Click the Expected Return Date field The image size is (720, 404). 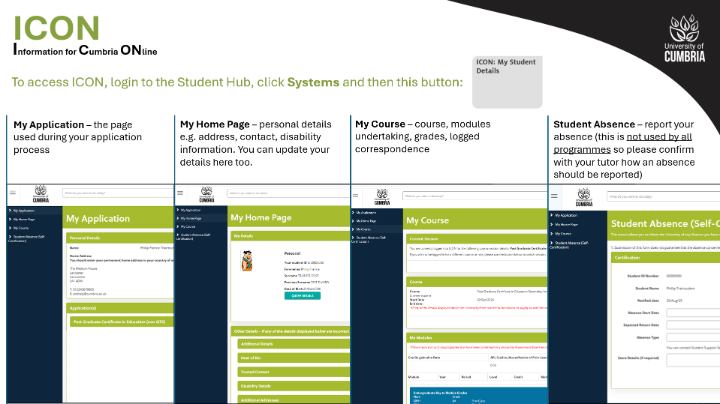click(x=693, y=325)
